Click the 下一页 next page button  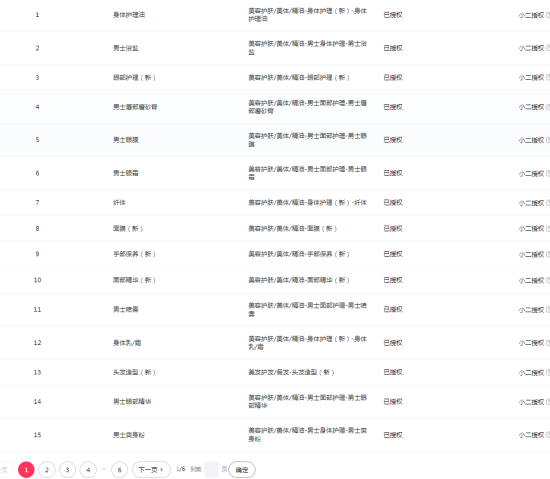pos(151,470)
